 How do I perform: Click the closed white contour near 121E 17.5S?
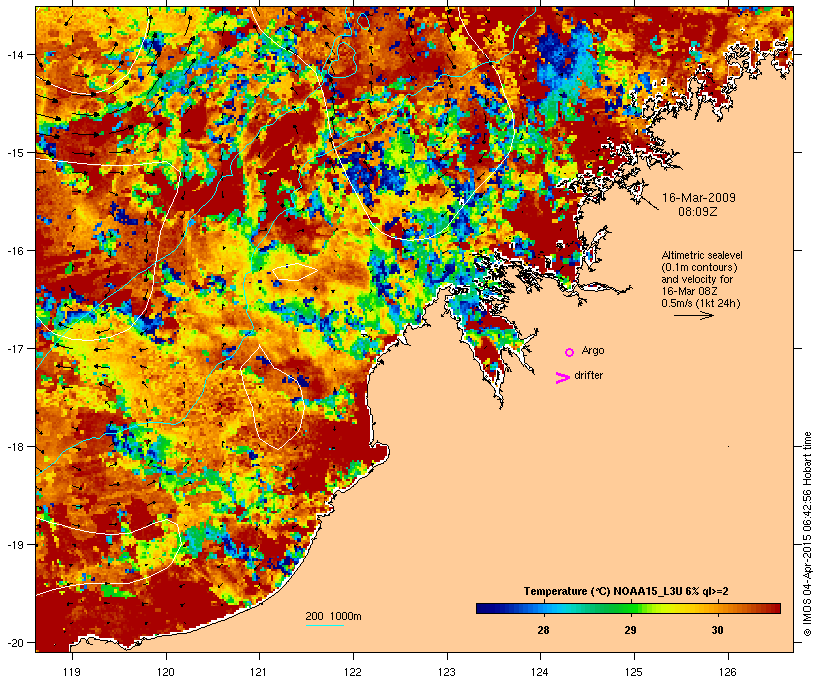[272, 398]
